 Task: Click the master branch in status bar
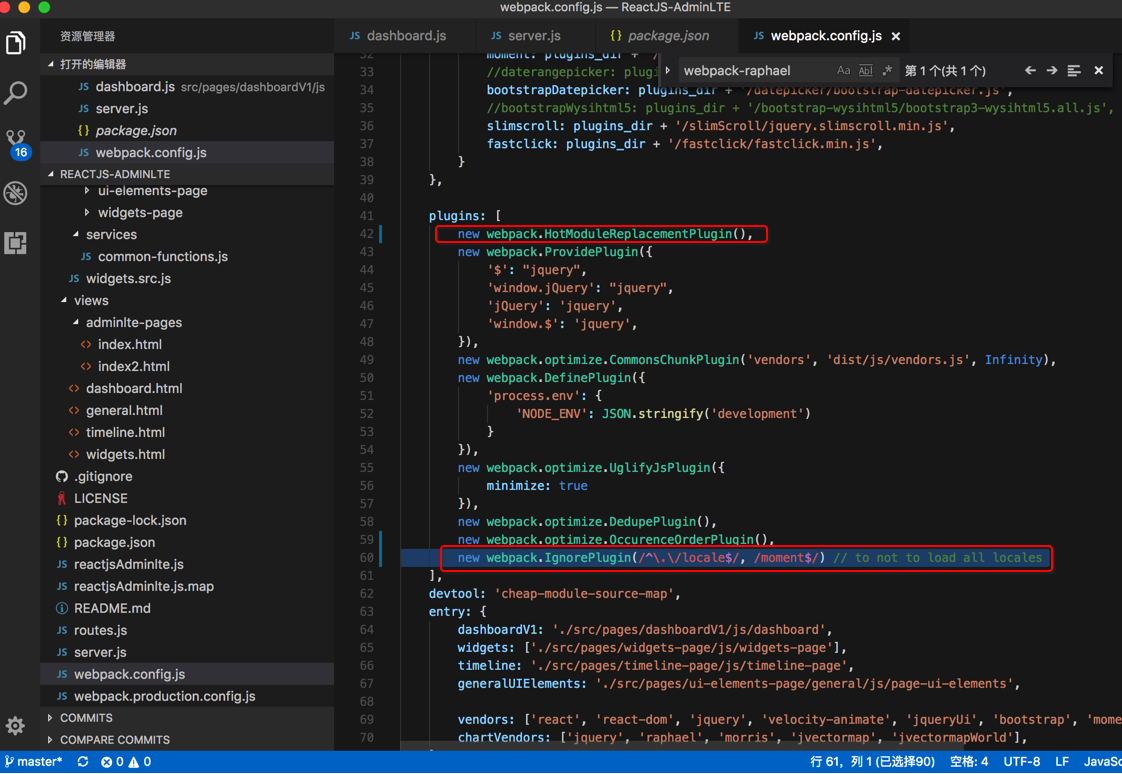click(x=34, y=762)
